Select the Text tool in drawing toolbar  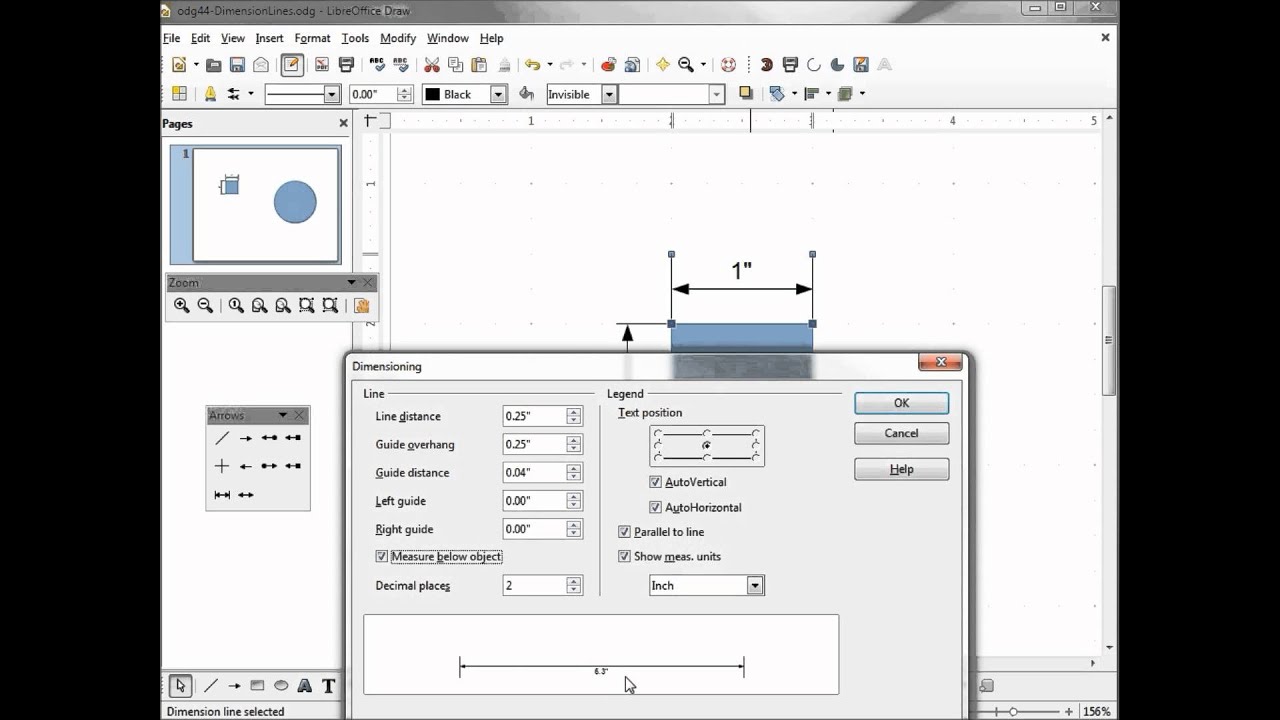pos(328,685)
